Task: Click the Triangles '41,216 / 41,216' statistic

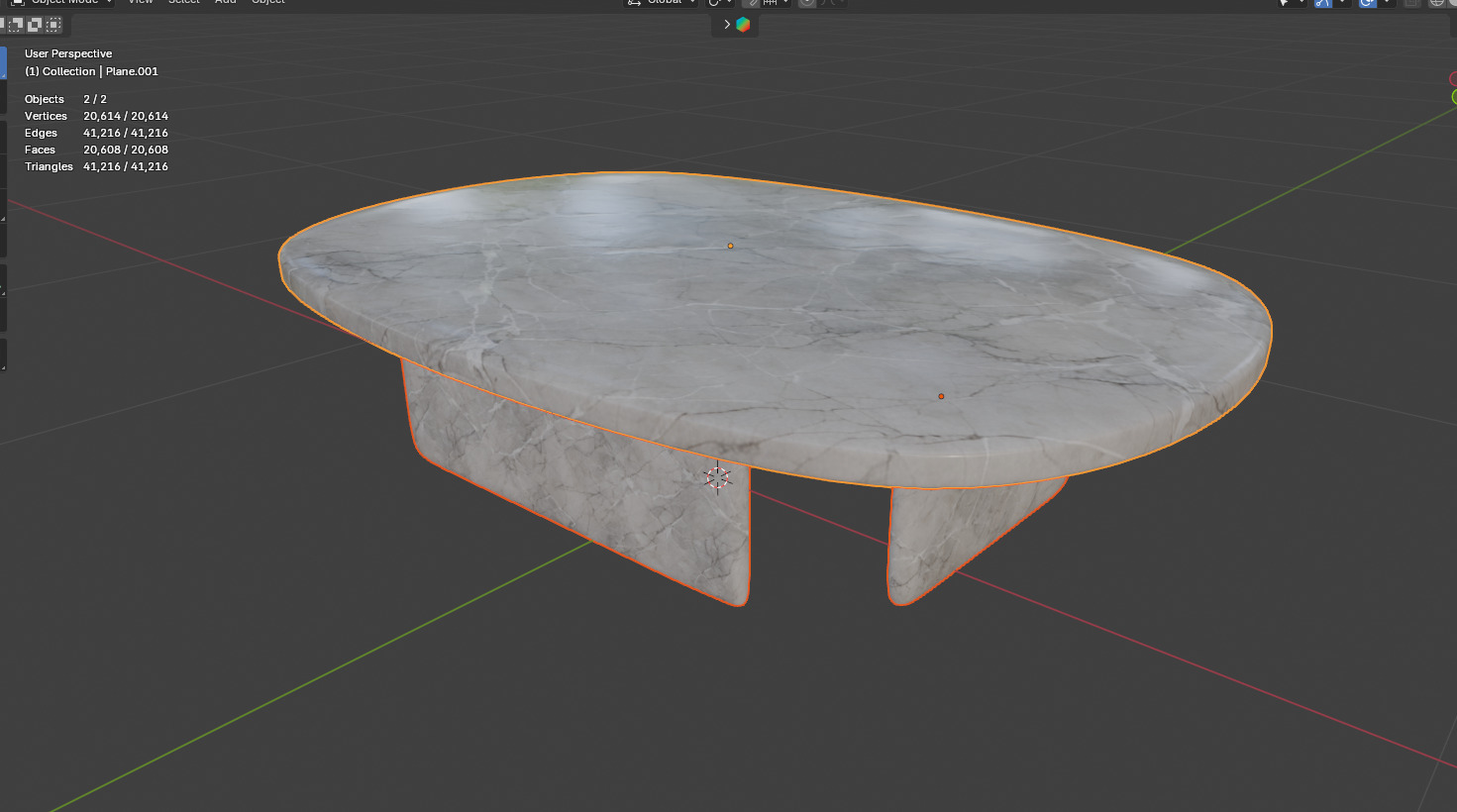Action: (126, 166)
